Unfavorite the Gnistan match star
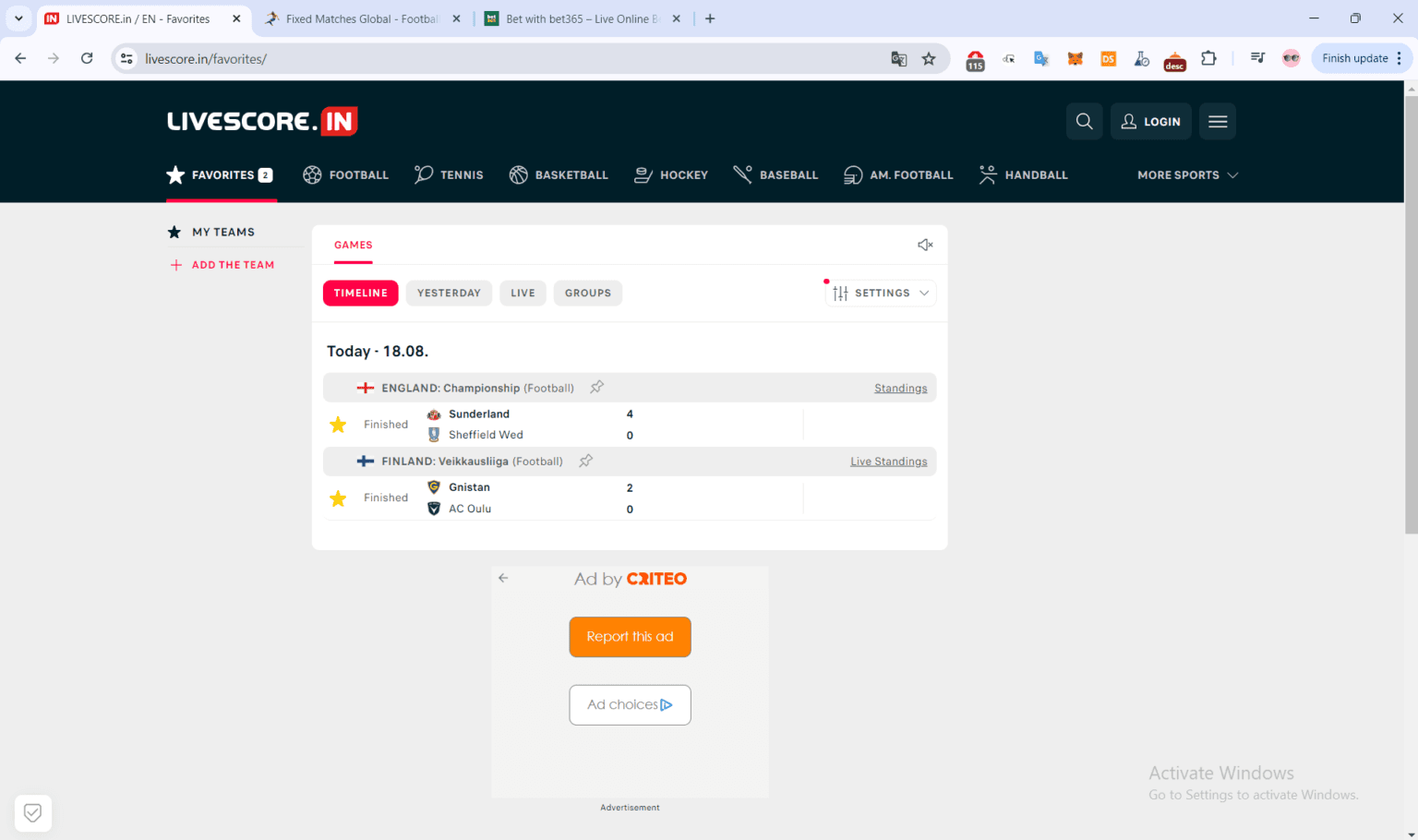1418x840 pixels. coord(338,498)
